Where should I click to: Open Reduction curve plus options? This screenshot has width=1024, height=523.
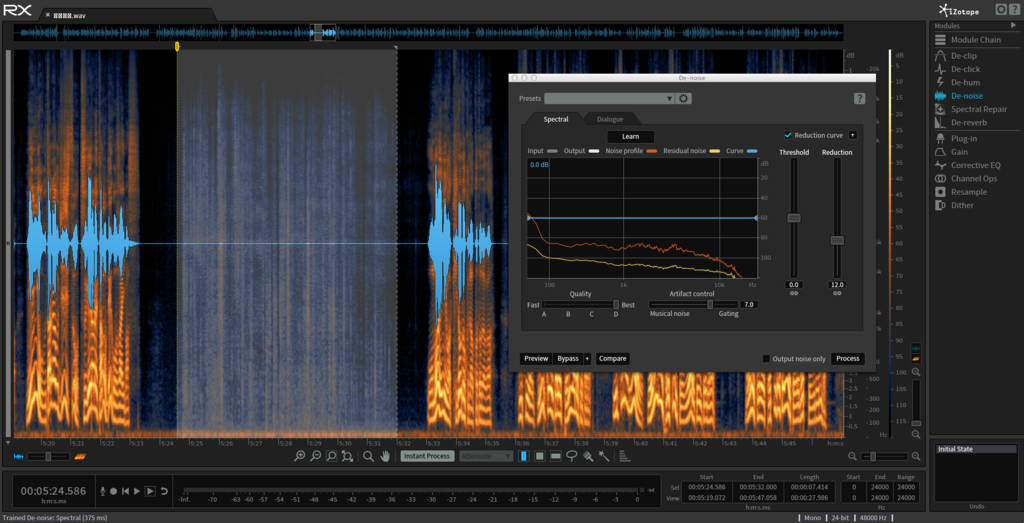852,135
